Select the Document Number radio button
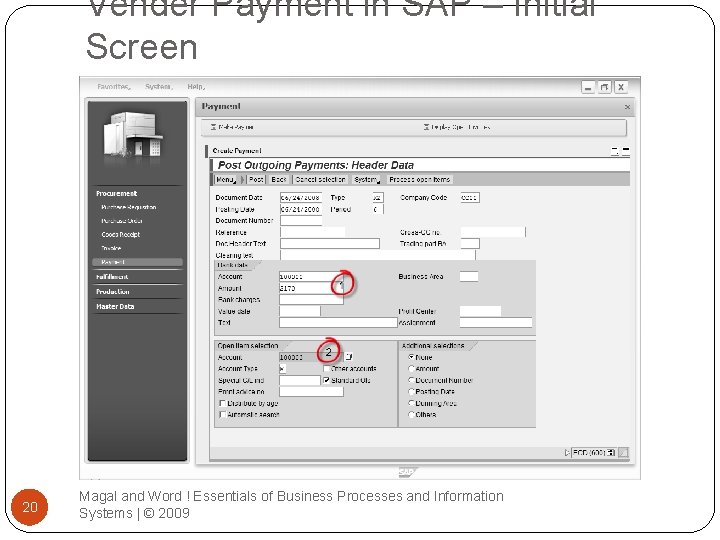Screen dimensions: 720x540 411,380
